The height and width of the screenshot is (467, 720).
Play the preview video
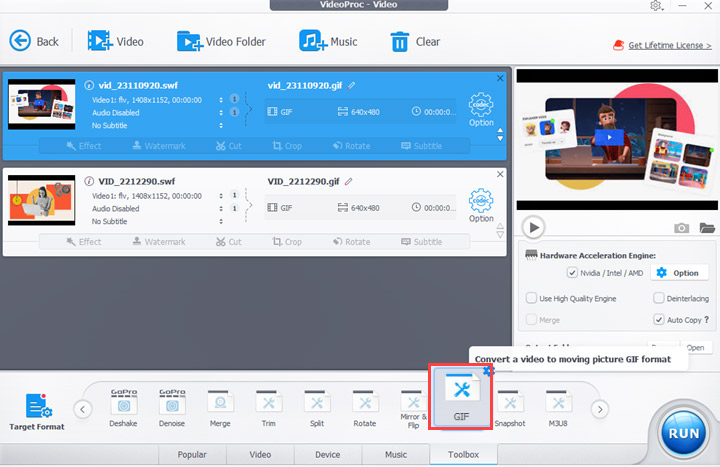[533, 227]
